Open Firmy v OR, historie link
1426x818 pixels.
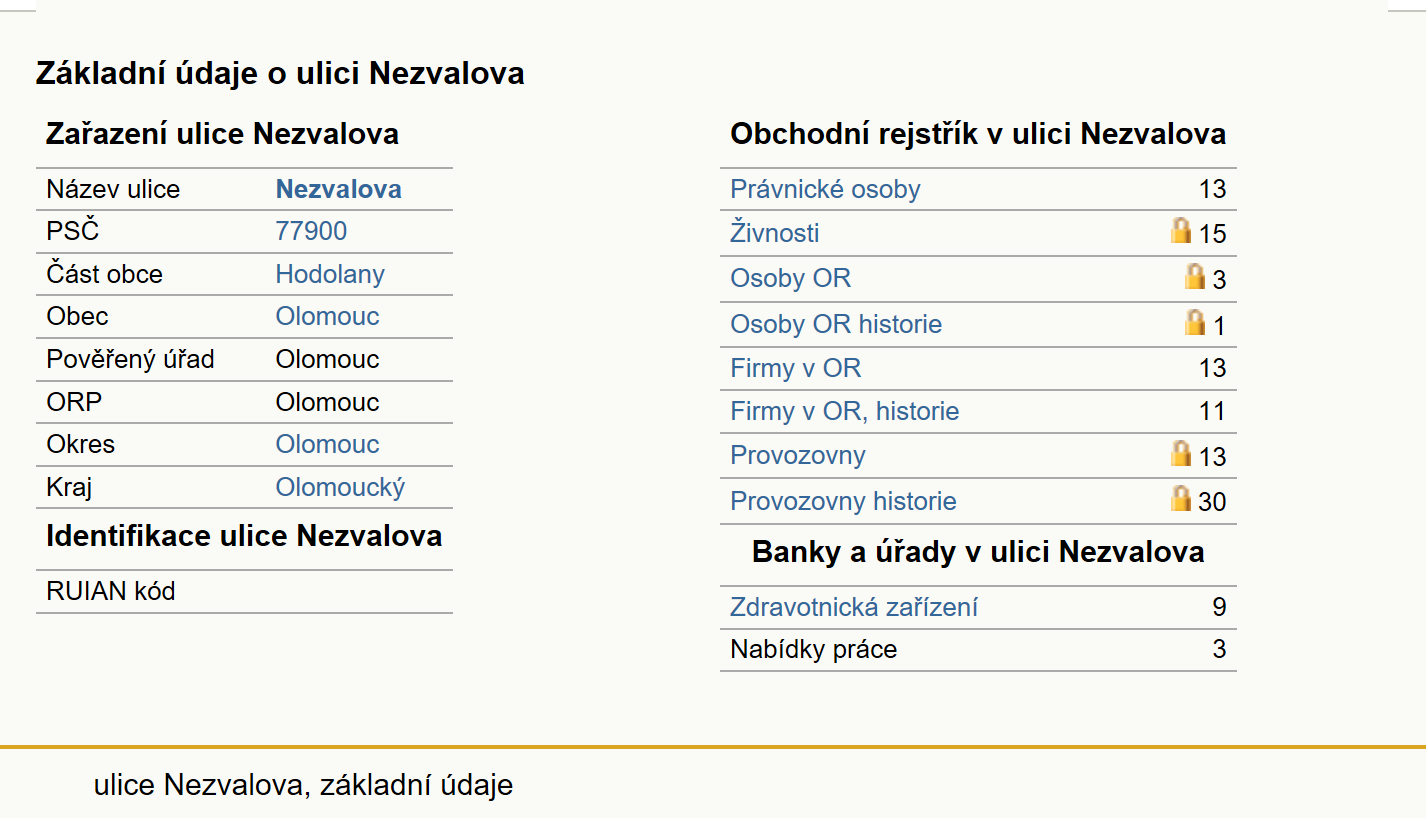tap(844, 411)
